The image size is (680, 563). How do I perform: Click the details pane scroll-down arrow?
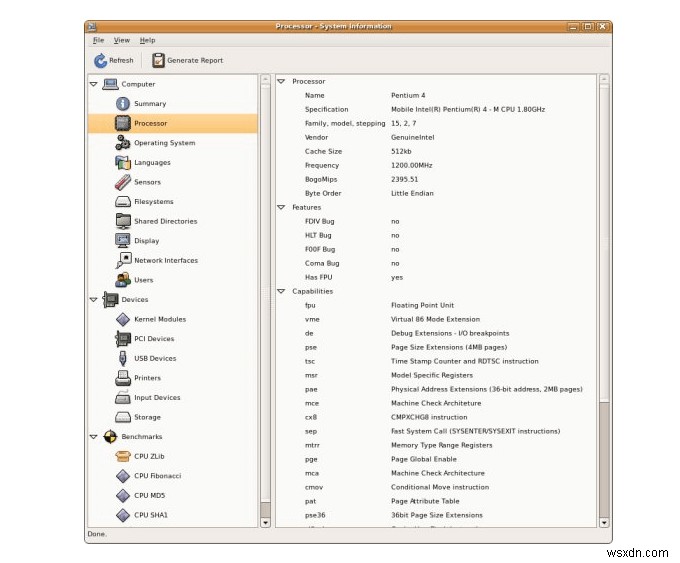[604, 523]
